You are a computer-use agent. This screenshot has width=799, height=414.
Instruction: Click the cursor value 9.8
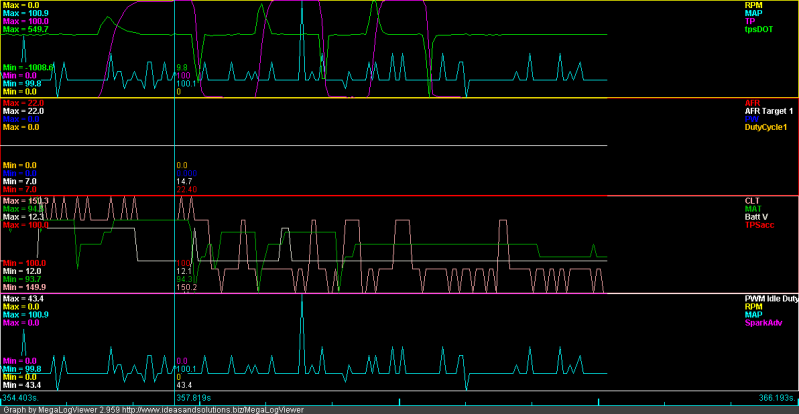click(182, 67)
